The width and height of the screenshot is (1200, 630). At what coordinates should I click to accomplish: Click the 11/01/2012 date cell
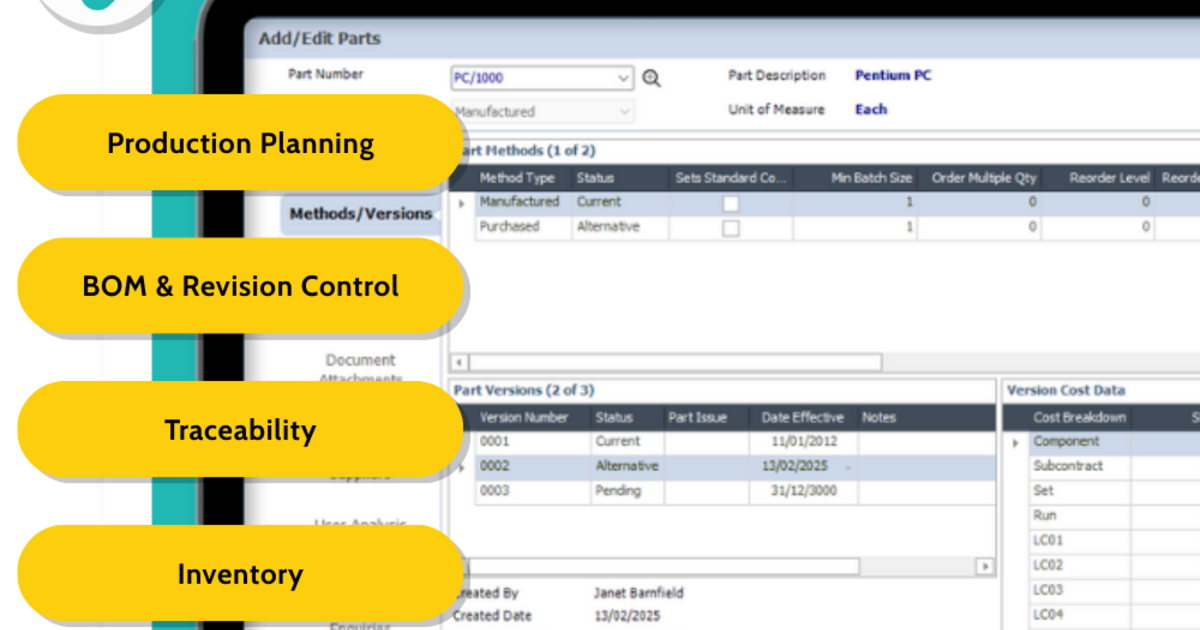click(x=803, y=441)
